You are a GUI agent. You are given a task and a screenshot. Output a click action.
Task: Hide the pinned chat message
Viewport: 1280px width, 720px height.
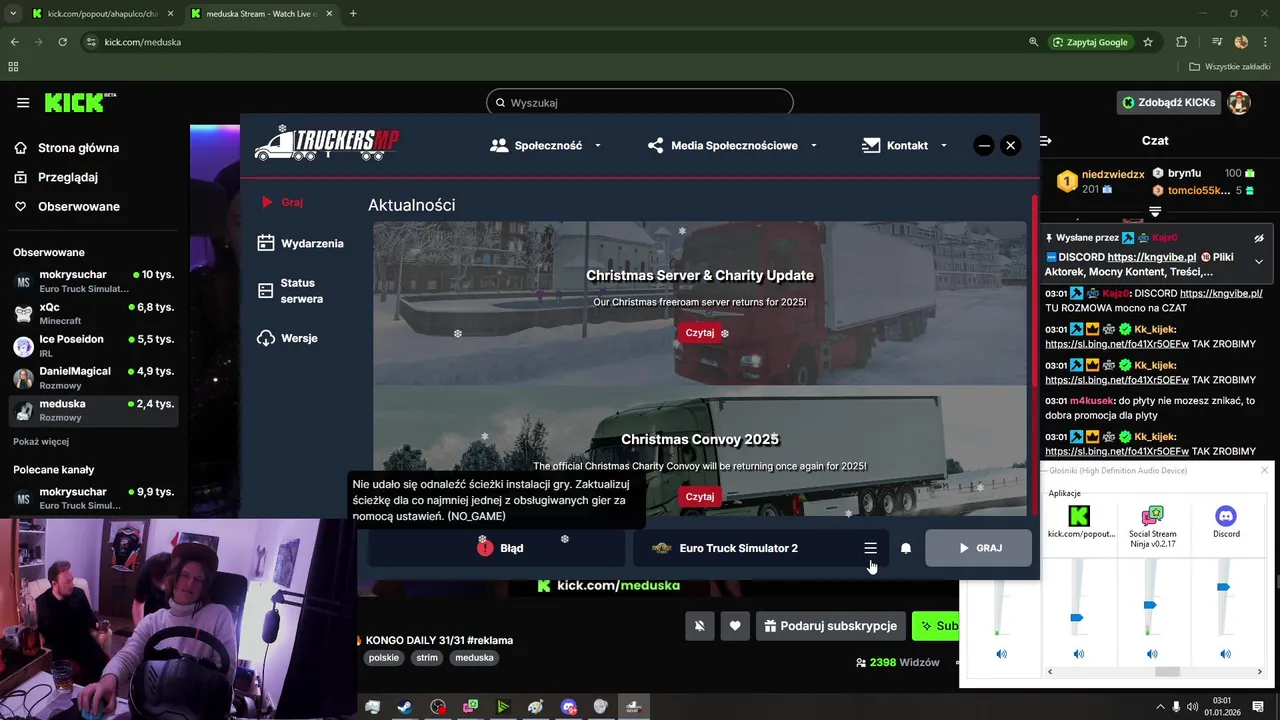[x=1259, y=238]
